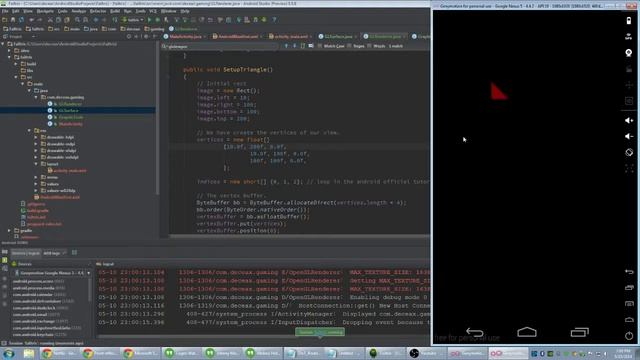Screen dimensions: 640x360
Task: Tap Genymotion sidebar back arrow icon
Action: coord(629,271)
